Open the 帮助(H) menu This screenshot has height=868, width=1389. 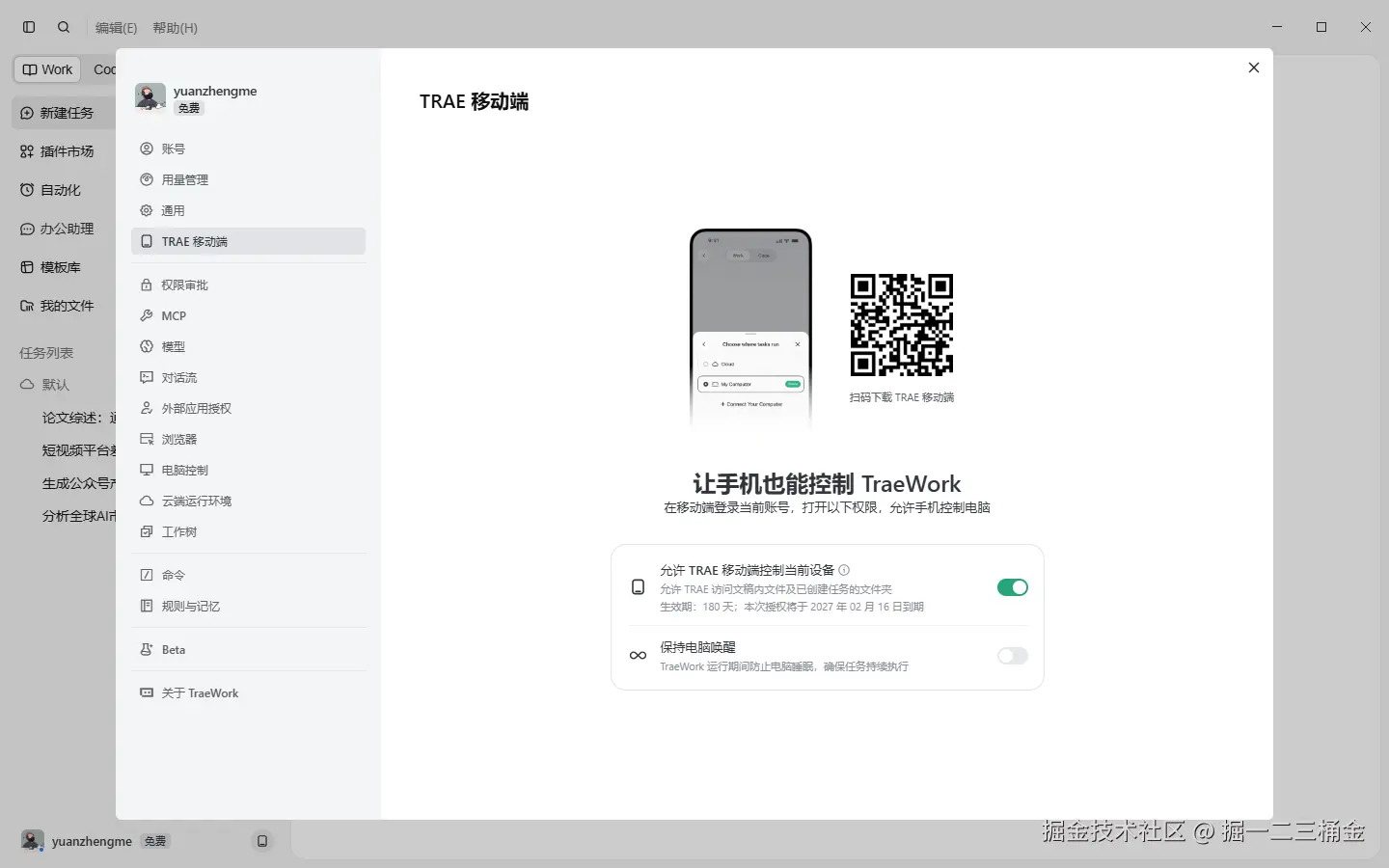click(x=175, y=28)
